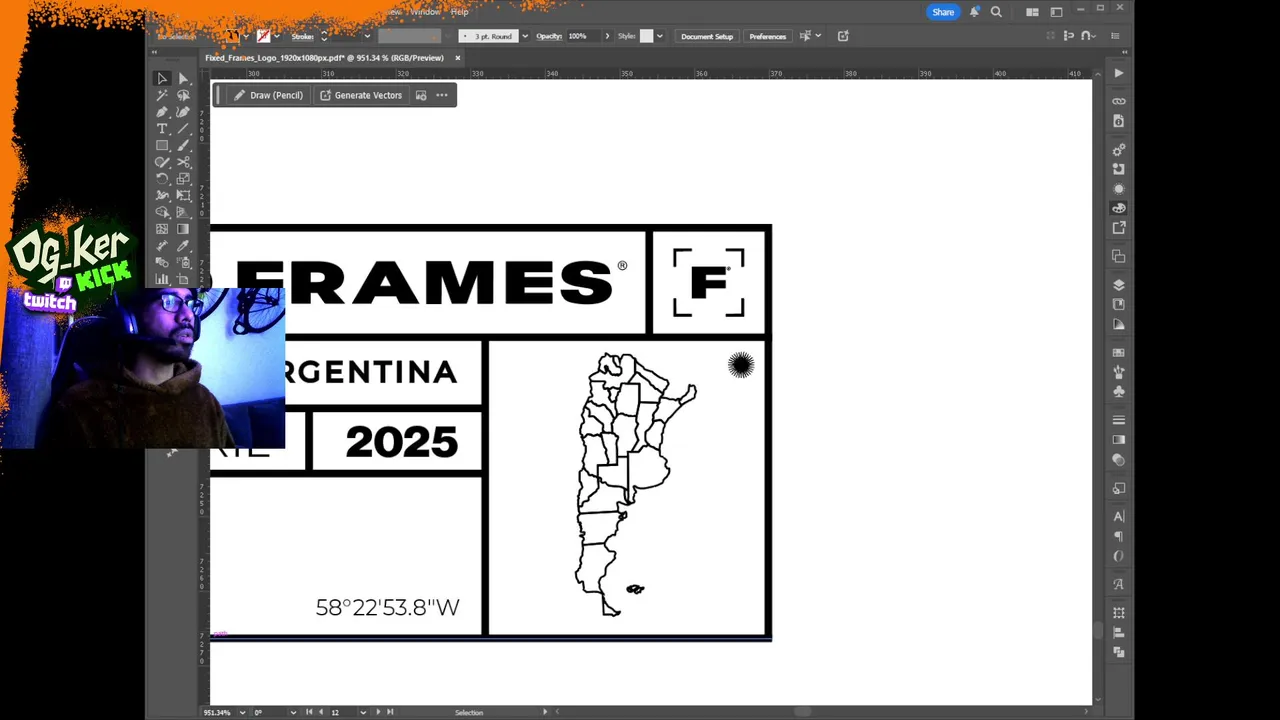
Task: Open the Layers panel icon
Action: click(1119, 285)
